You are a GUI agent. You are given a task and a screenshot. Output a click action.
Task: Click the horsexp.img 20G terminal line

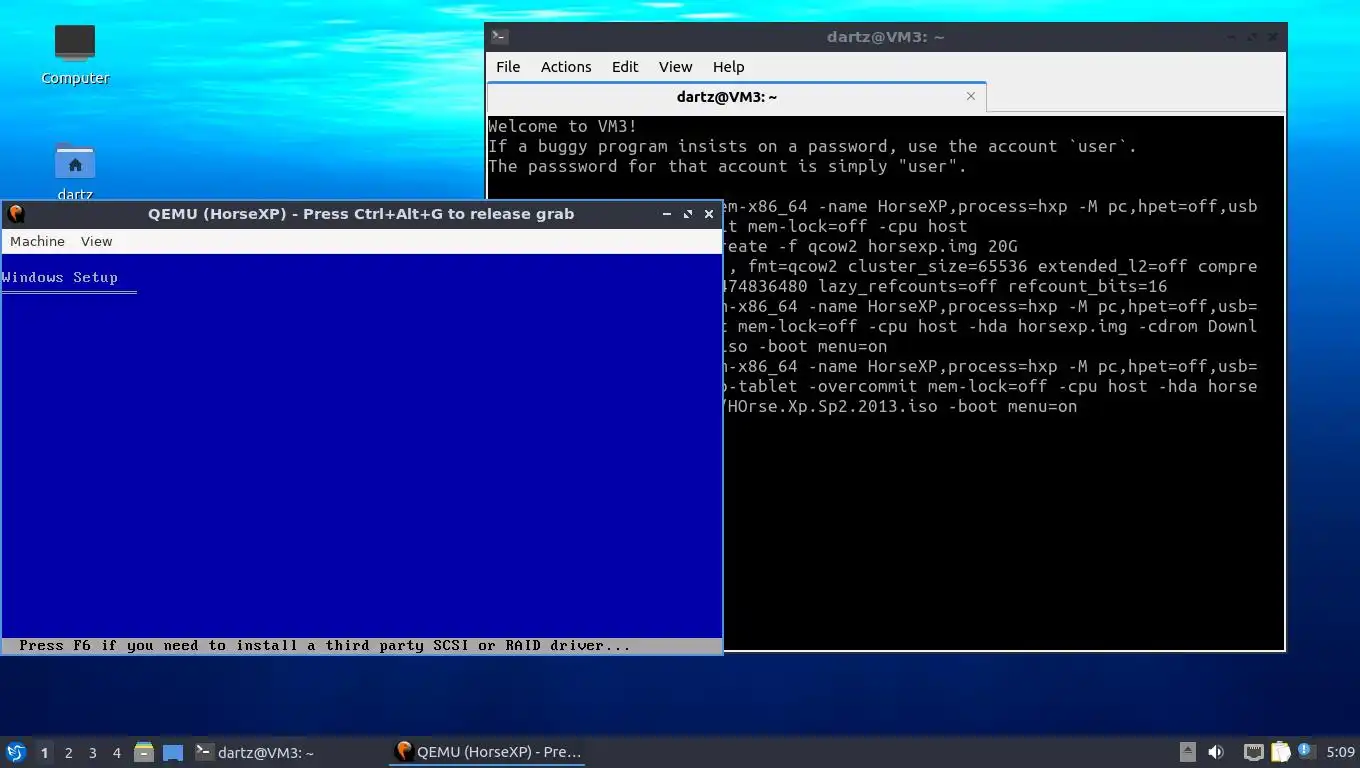coord(868,246)
